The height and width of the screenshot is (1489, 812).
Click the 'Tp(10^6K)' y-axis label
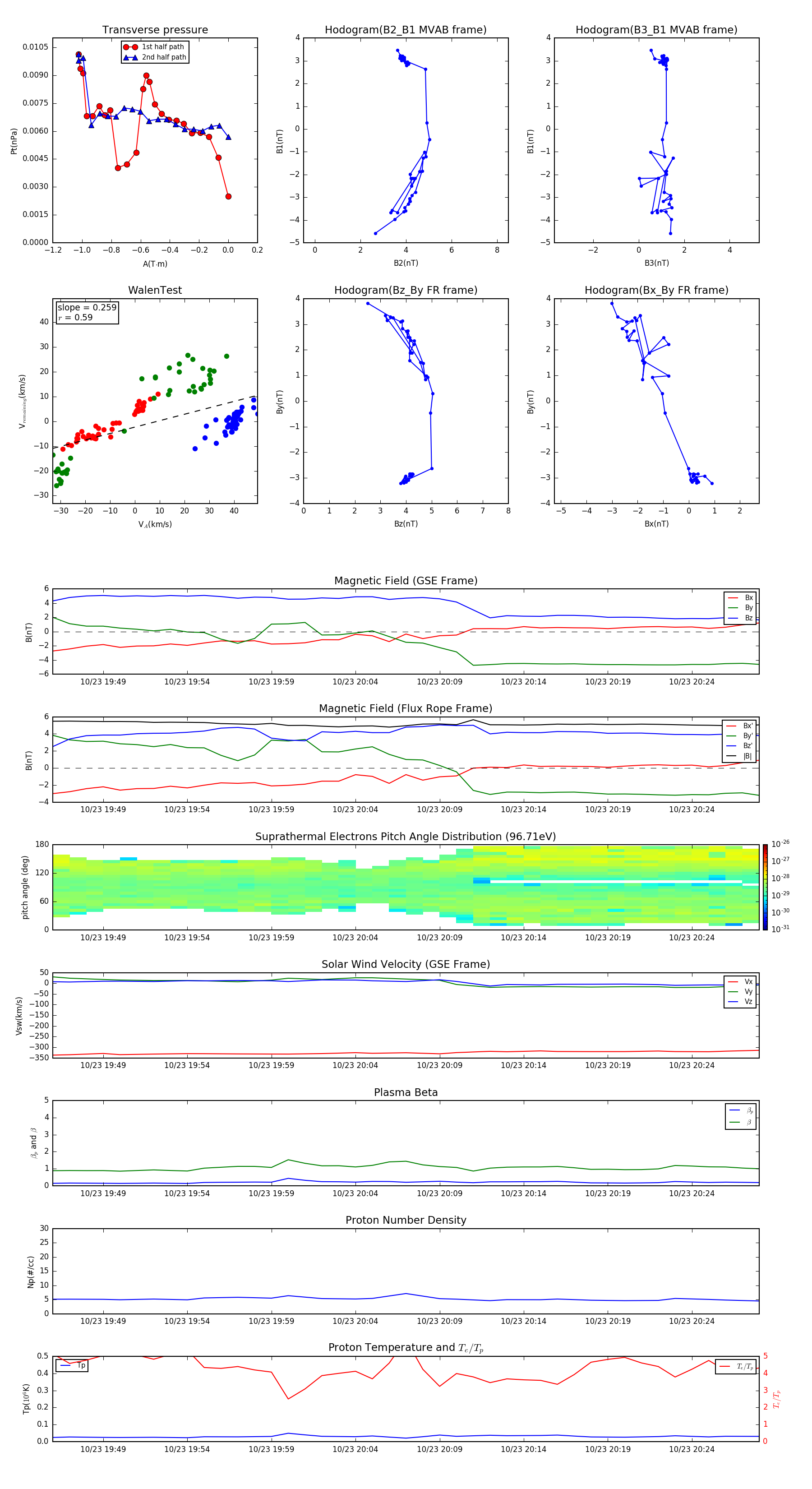point(26,1399)
